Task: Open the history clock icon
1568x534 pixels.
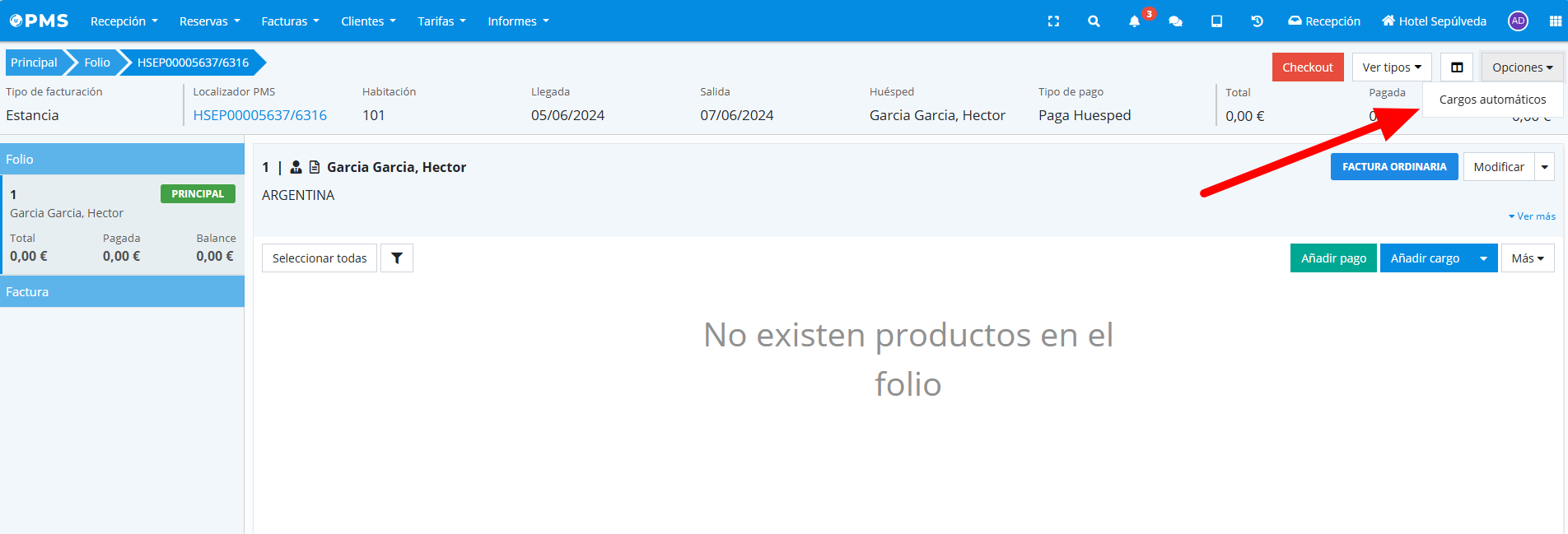Action: 1257,21
